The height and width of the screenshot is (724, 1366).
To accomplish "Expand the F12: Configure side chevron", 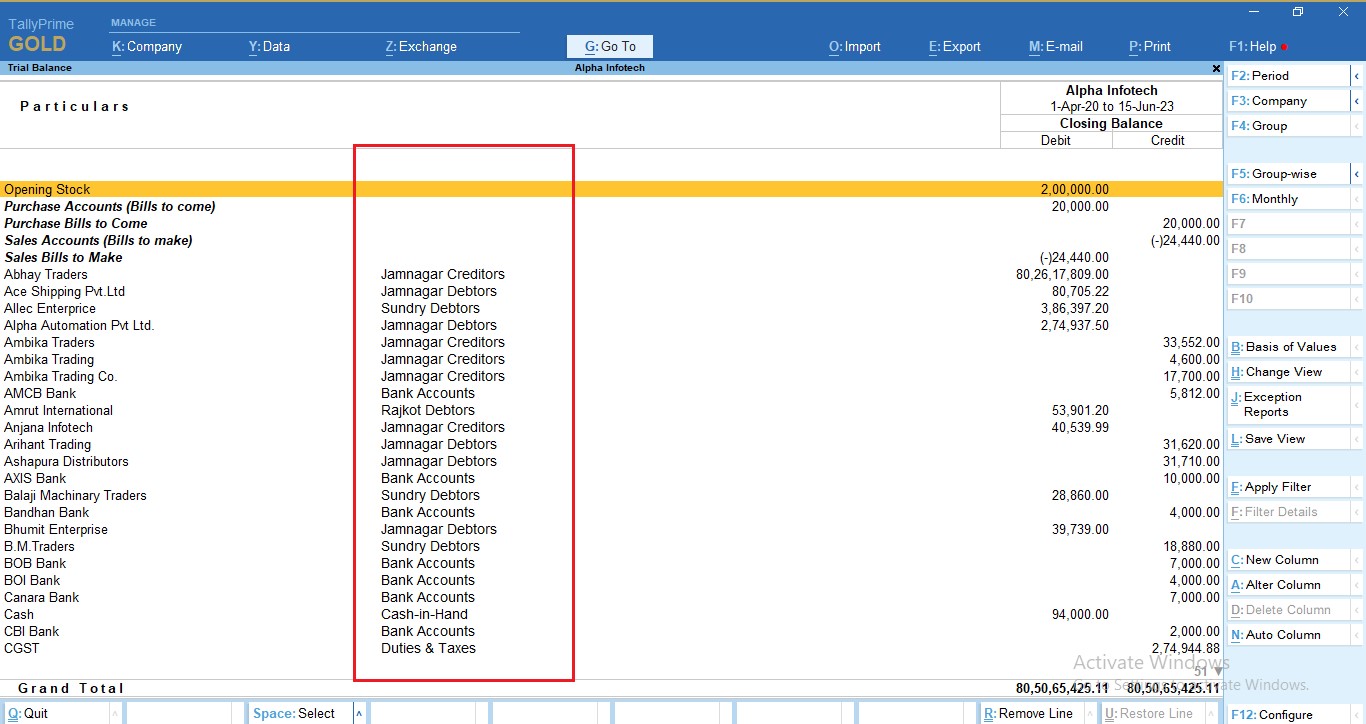I will (1357, 714).
